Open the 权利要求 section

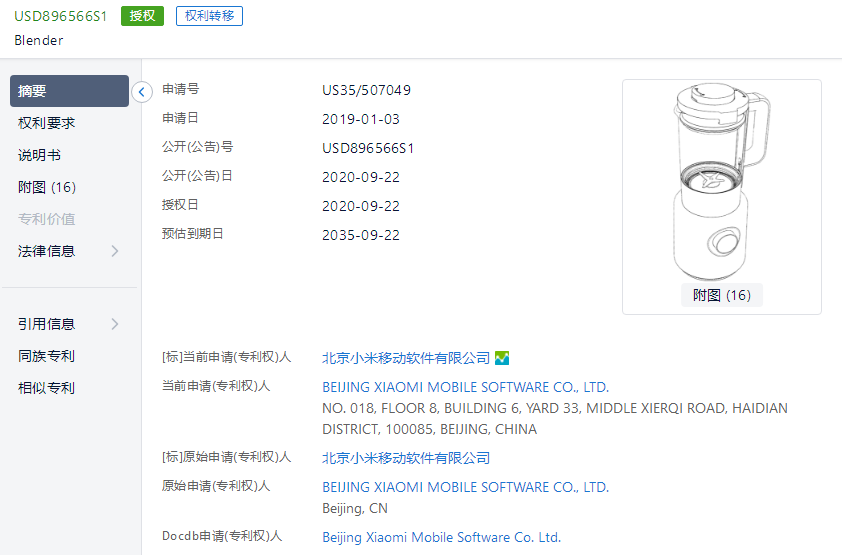pyautogui.click(x=46, y=123)
